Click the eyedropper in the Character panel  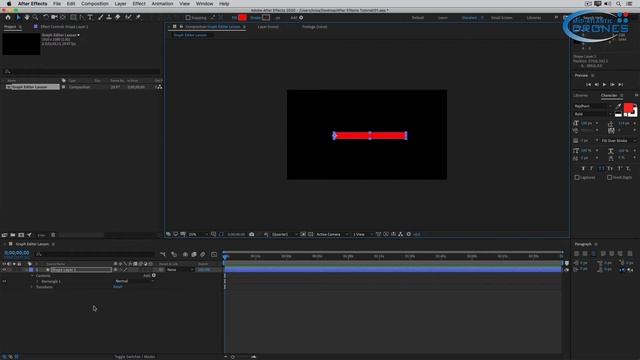(618, 106)
